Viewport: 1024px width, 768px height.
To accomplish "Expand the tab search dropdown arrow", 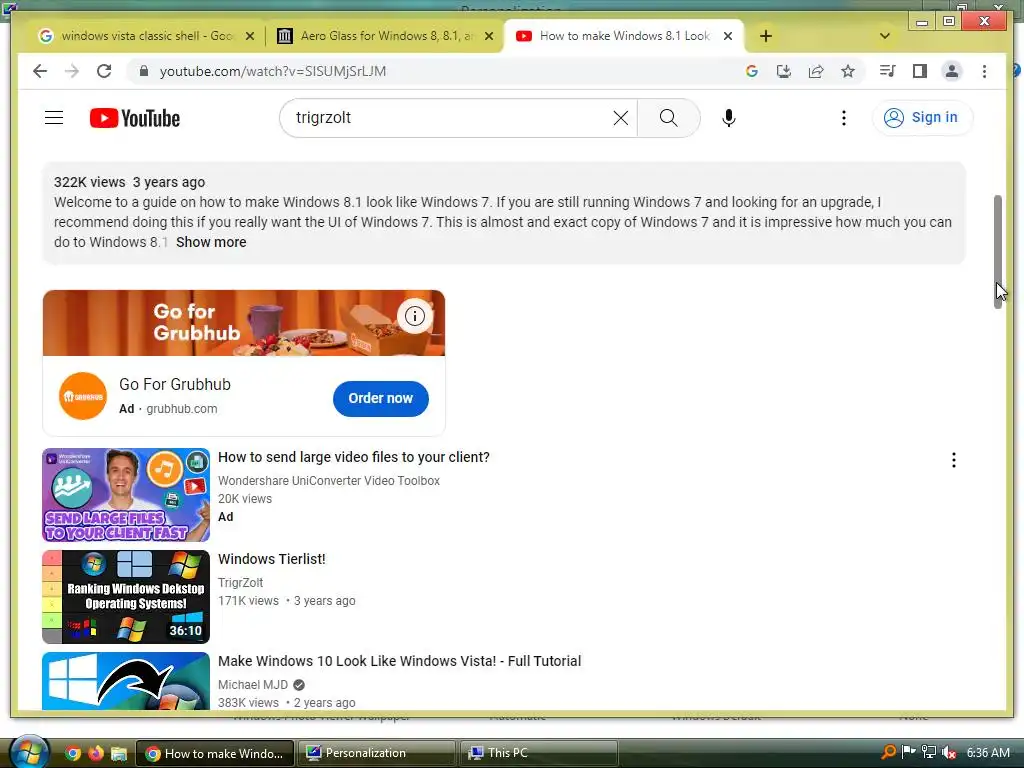I will pos(885,36).
